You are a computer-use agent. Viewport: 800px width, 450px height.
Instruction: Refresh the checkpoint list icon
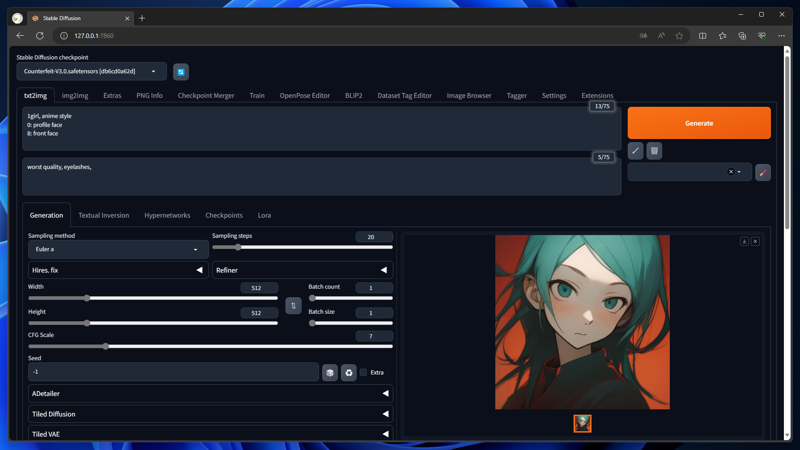(x=181, y=72)
